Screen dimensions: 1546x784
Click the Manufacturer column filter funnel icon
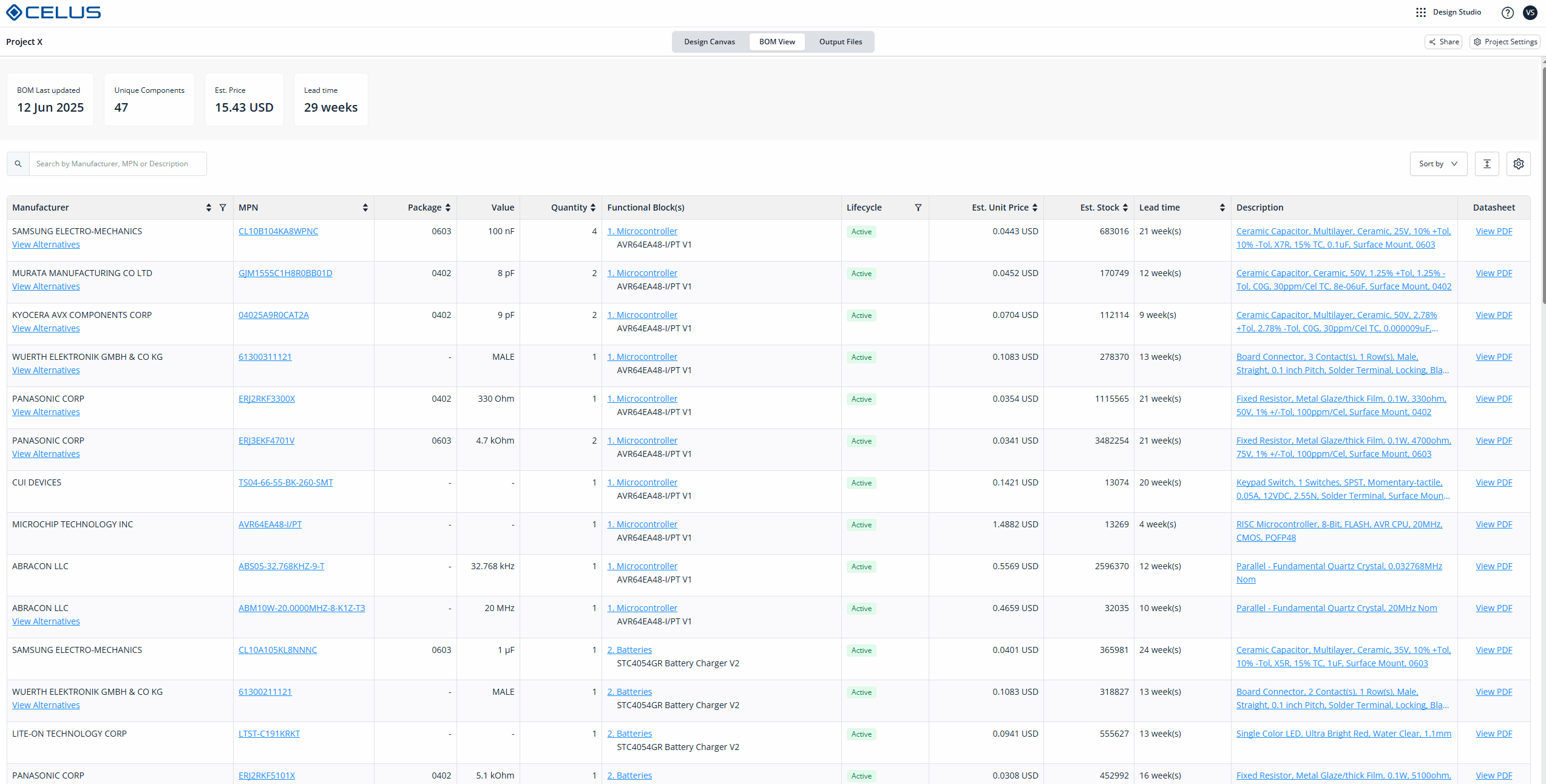[x=223, y=208]
